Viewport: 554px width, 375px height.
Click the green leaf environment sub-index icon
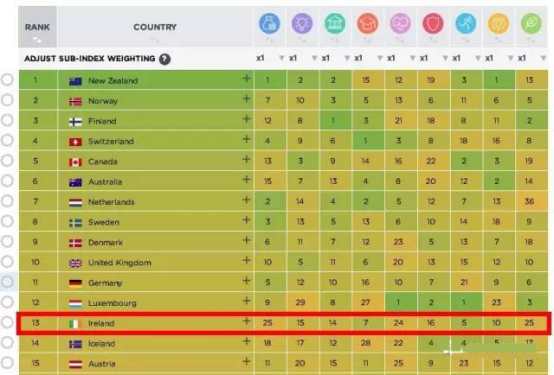click(x=531, y=24)
